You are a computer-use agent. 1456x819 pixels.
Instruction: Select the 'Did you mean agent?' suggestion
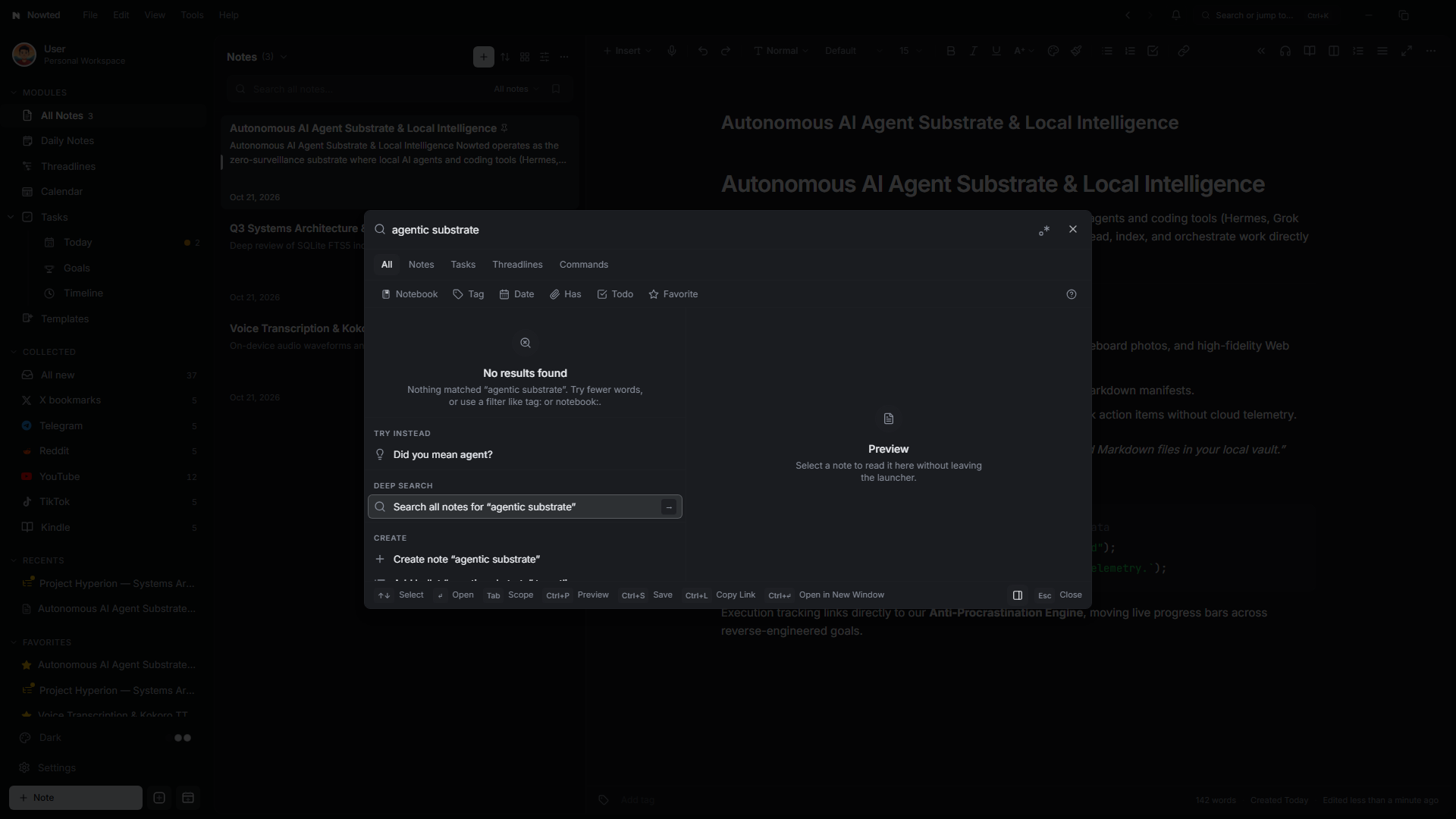coord(525,454)
